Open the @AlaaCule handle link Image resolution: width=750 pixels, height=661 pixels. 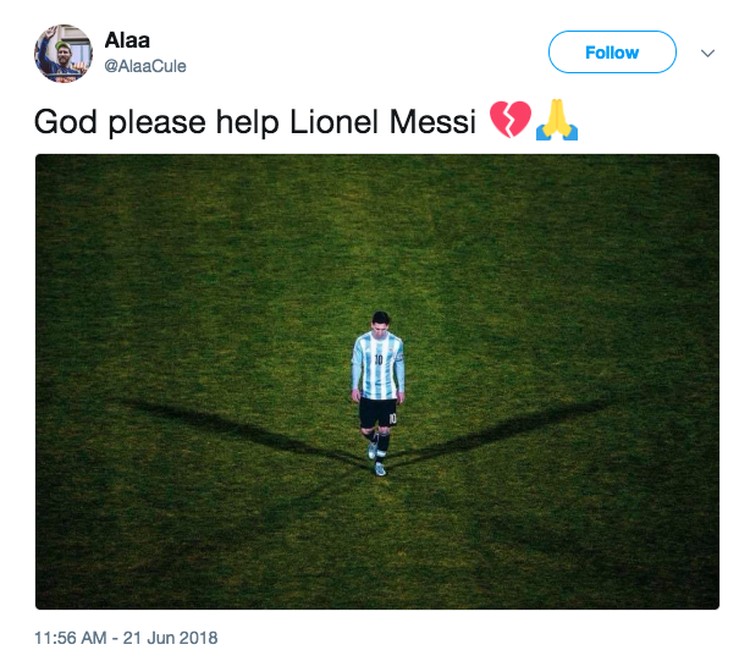[145, 66]
